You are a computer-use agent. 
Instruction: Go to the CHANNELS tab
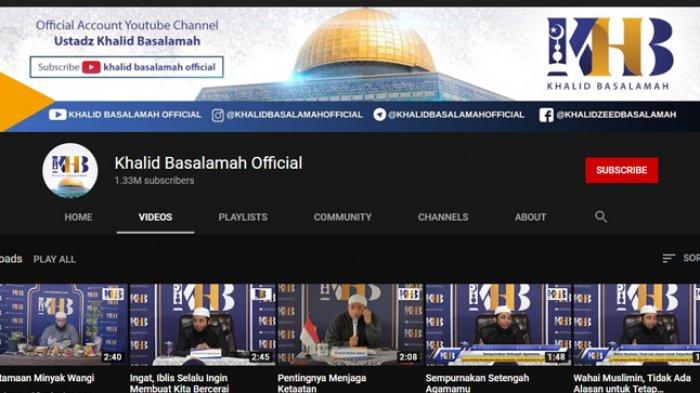[443, 217]
